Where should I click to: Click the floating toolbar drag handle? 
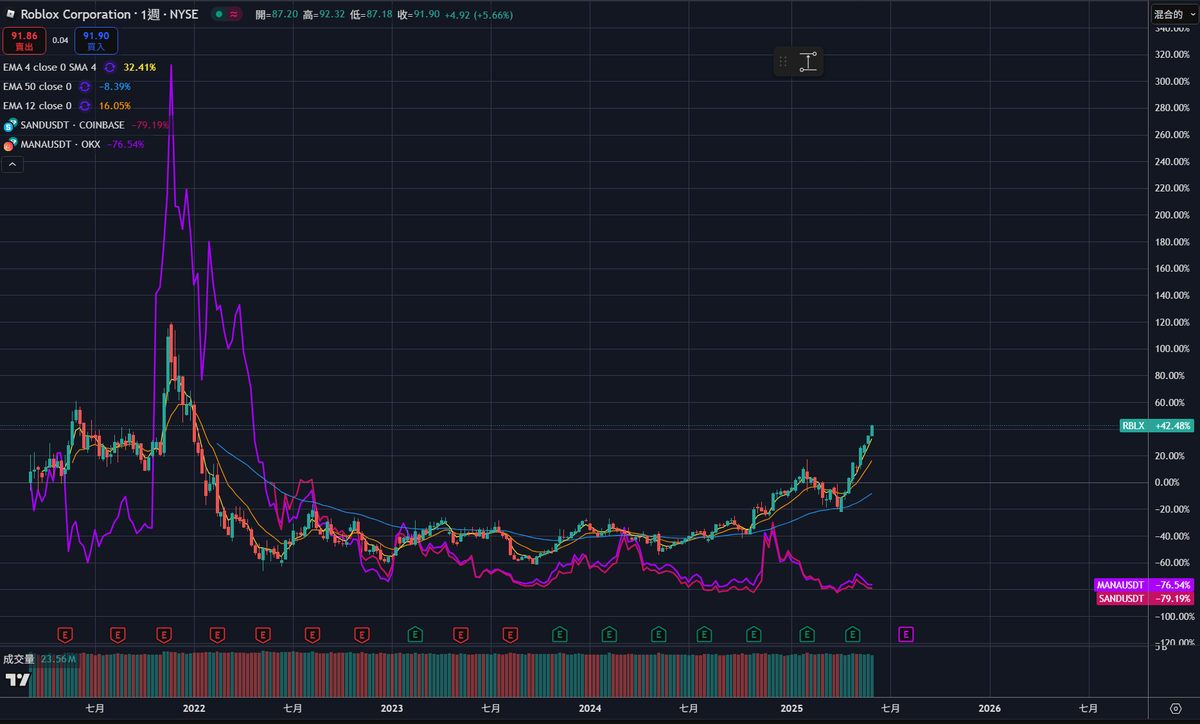[x=783, y=62]
